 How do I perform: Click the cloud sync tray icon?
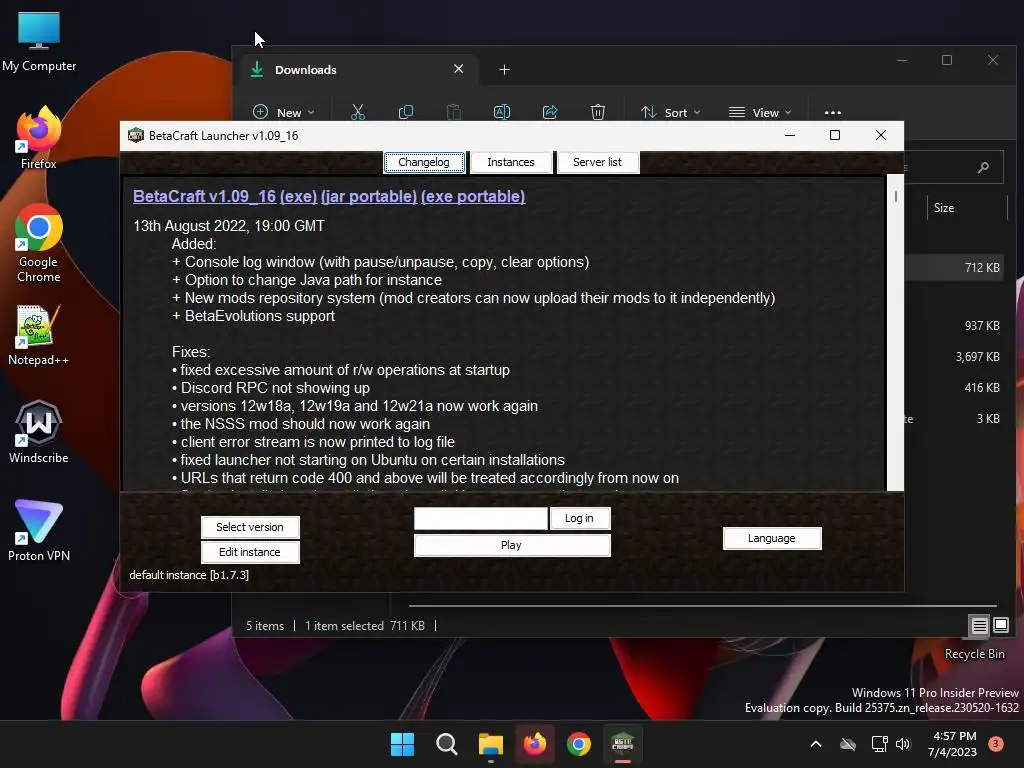pyautogui.click(x=848, y=744)
